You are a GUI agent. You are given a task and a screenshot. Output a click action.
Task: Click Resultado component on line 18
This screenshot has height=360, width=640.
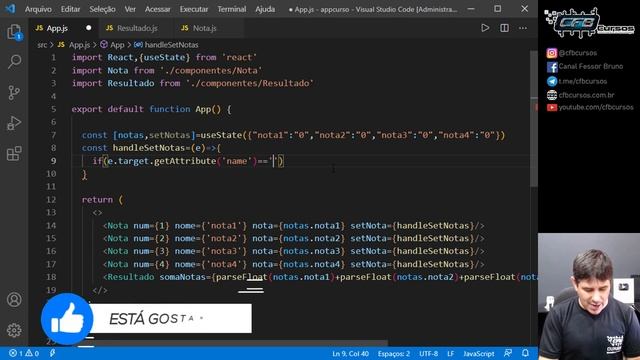point(131,277)
